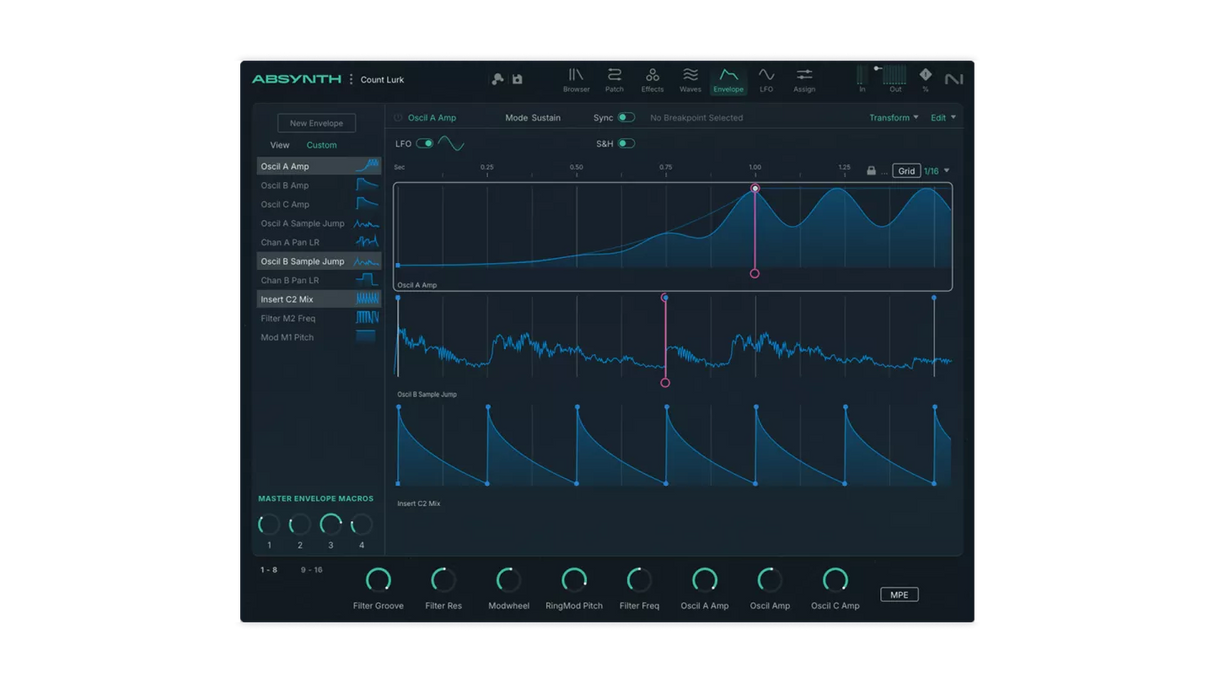Adjust the Filter Groove macro knob
1214x683 pixels.
(x=378, y=579)
